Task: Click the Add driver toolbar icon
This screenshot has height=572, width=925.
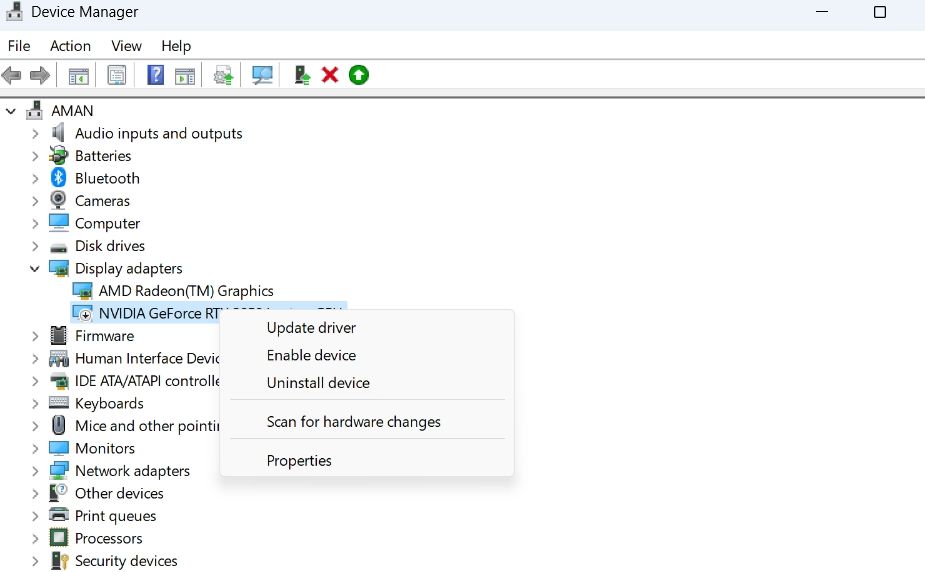Action: [302, 75]
